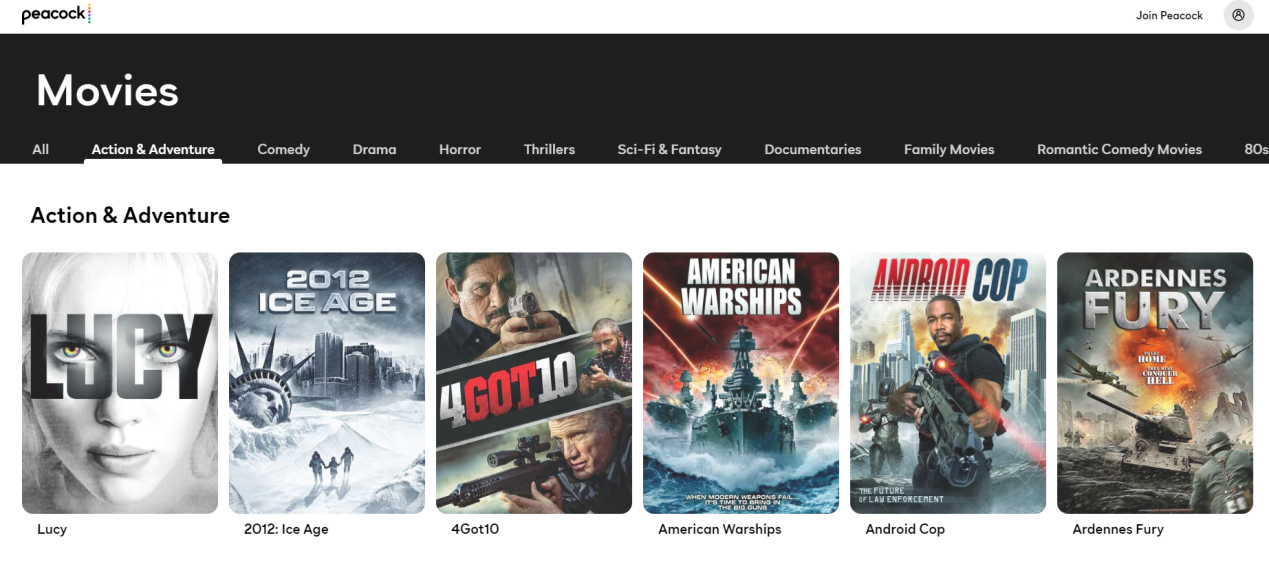
Task: Click the Android Cop title text
Action: 905,529
